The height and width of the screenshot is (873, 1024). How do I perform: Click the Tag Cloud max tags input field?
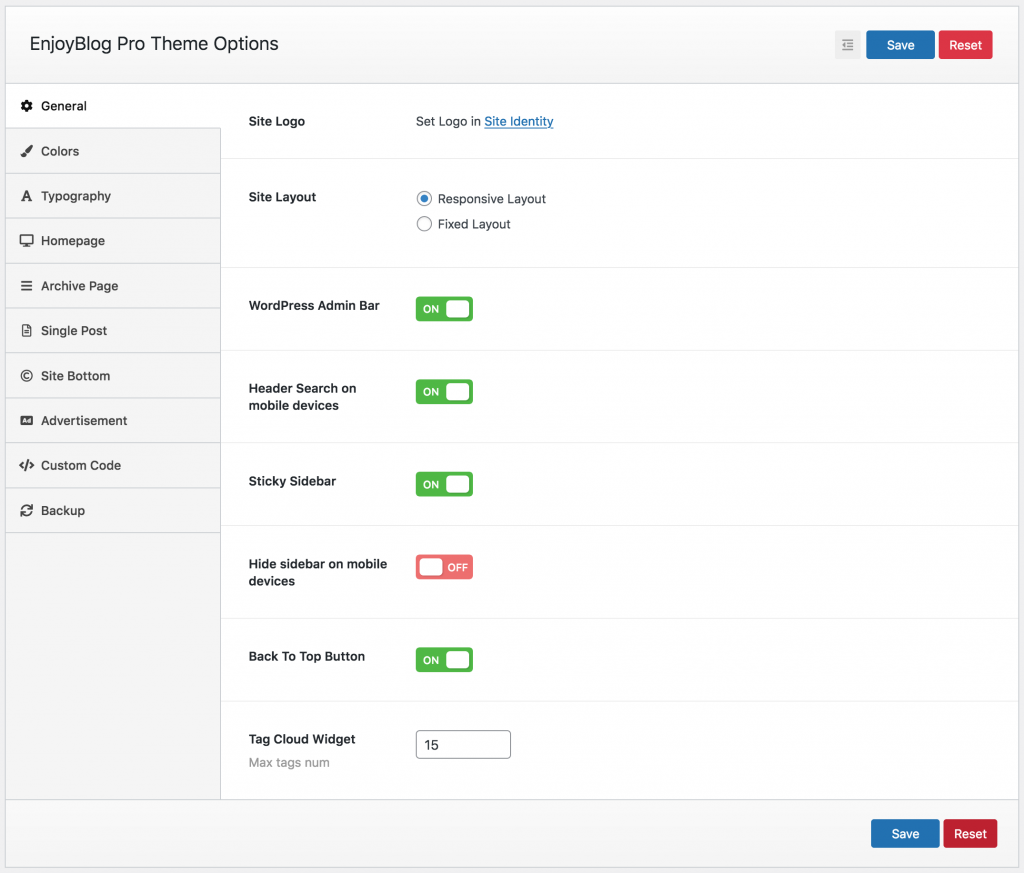(462, 744)
